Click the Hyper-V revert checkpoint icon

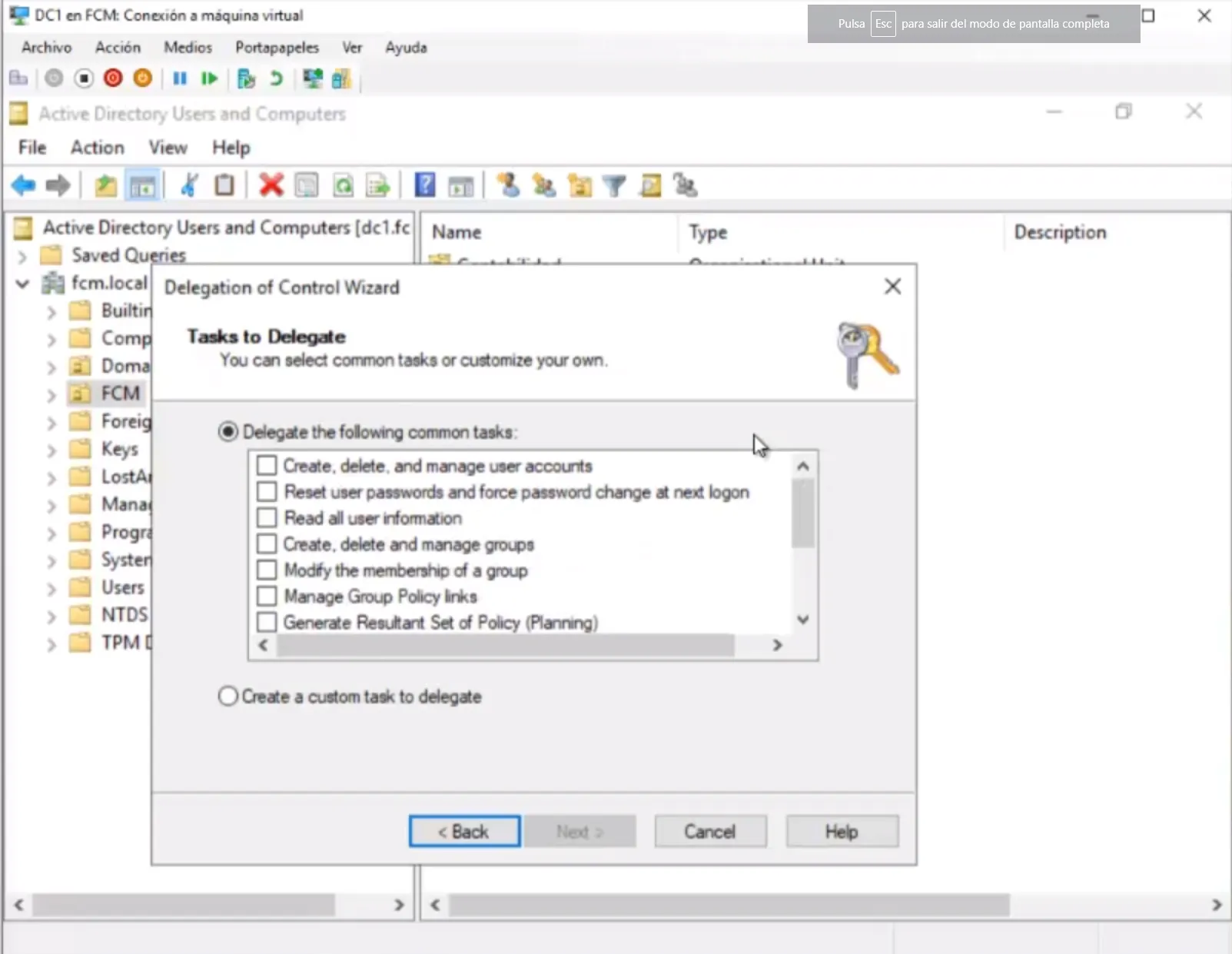click(x=276, y=78)
